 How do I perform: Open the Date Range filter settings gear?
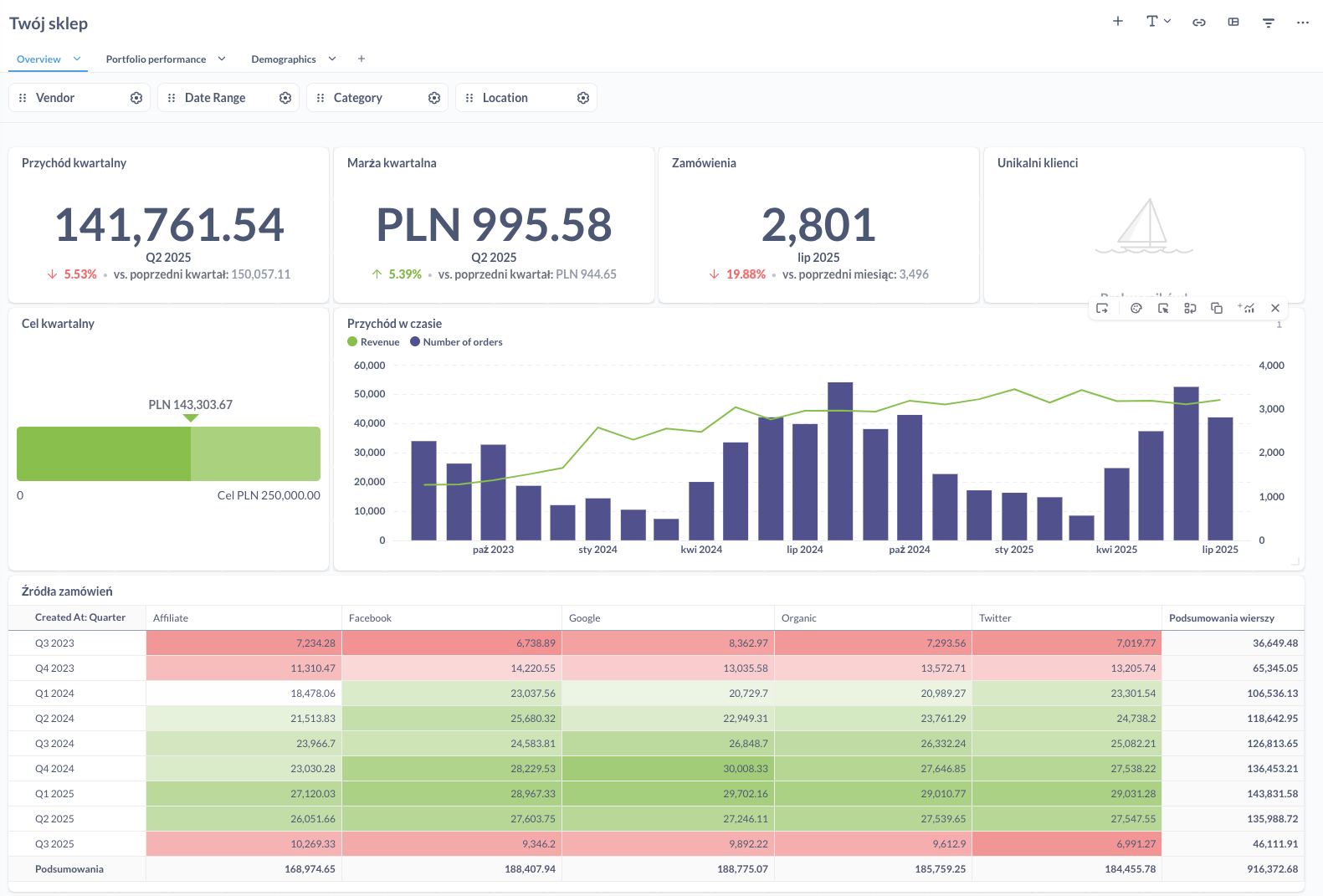click(285, 98)
